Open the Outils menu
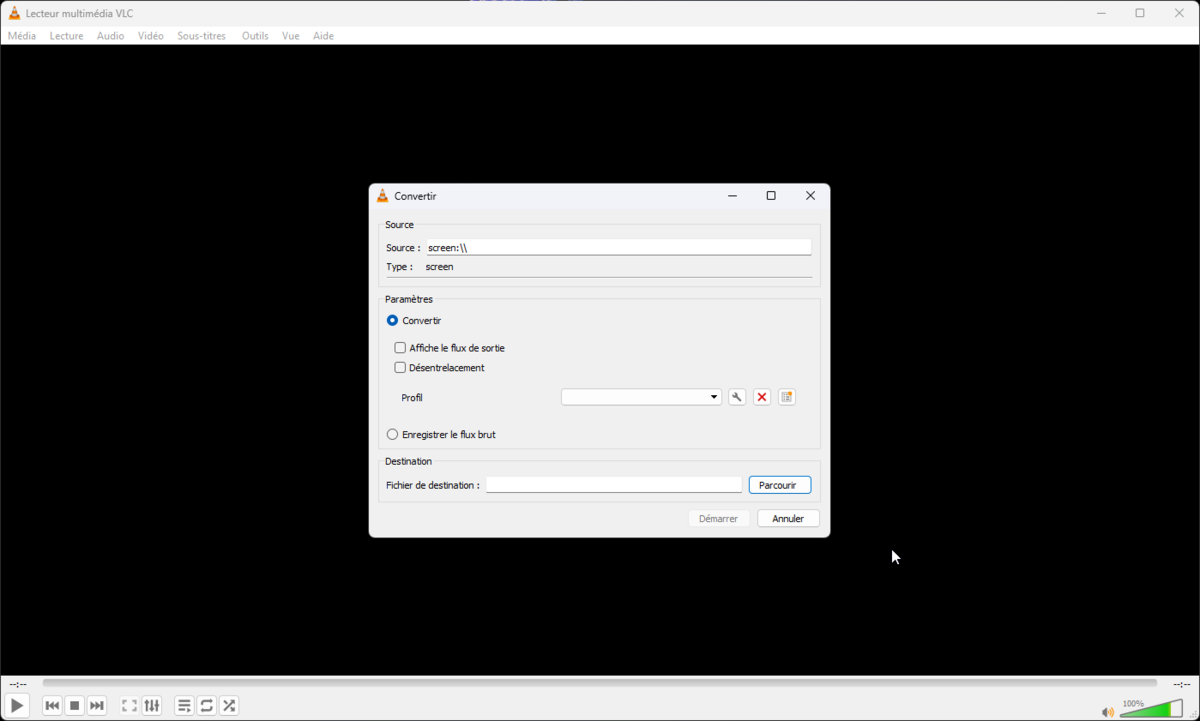1200x721 pixels. tap(255, 36)
